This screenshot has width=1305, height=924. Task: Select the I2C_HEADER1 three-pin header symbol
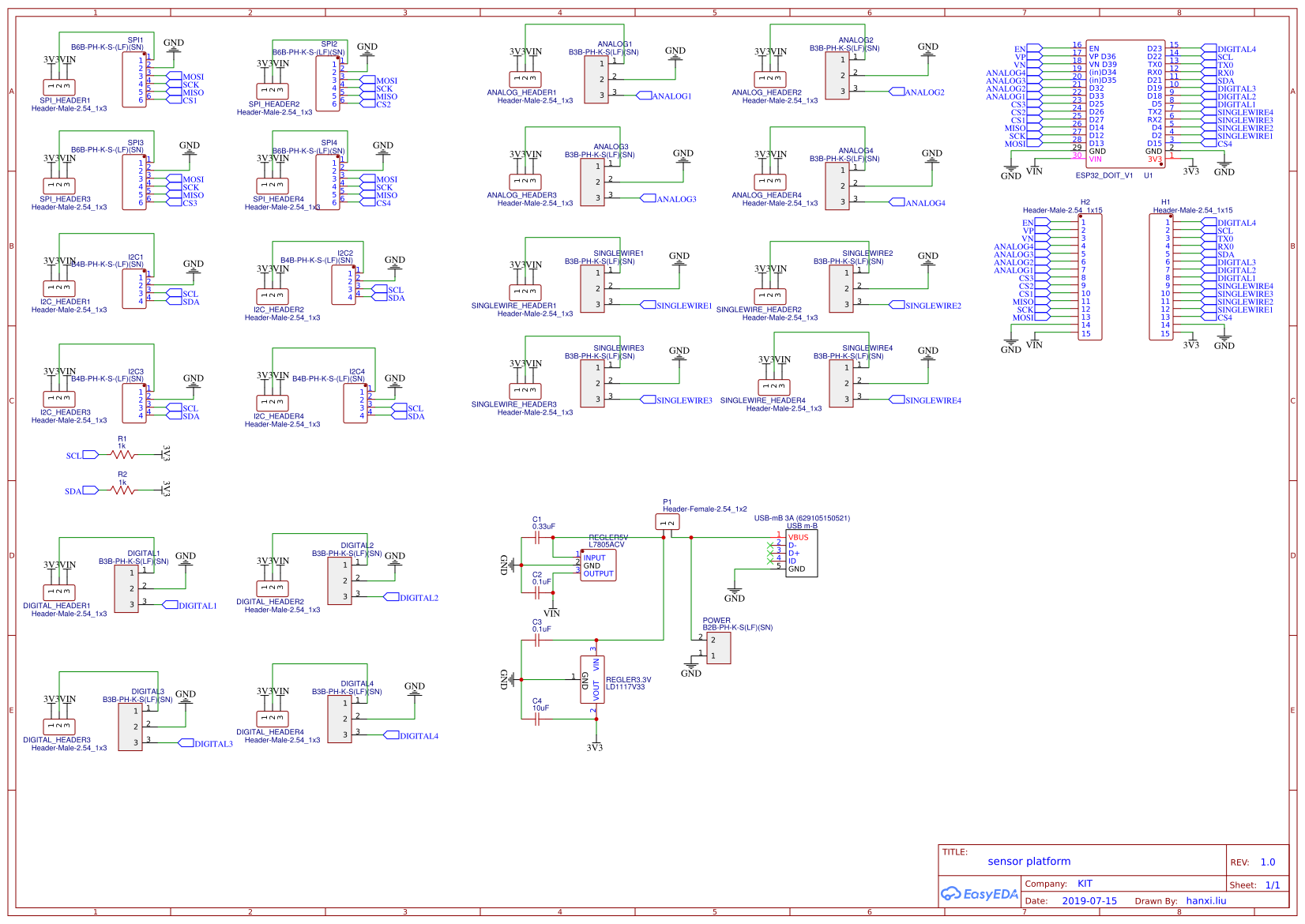(x=59, y=288)
